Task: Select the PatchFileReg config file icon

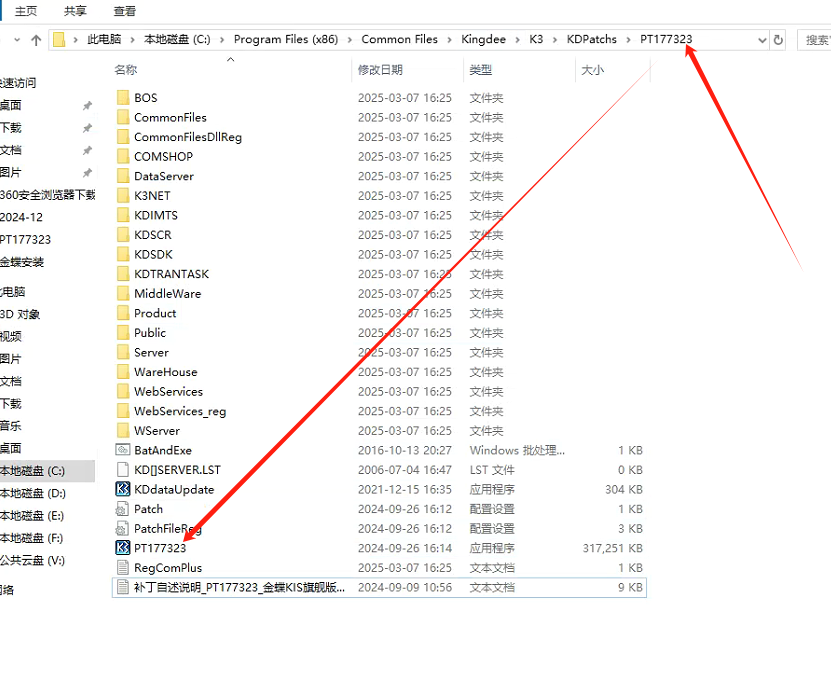Action: 122,529
